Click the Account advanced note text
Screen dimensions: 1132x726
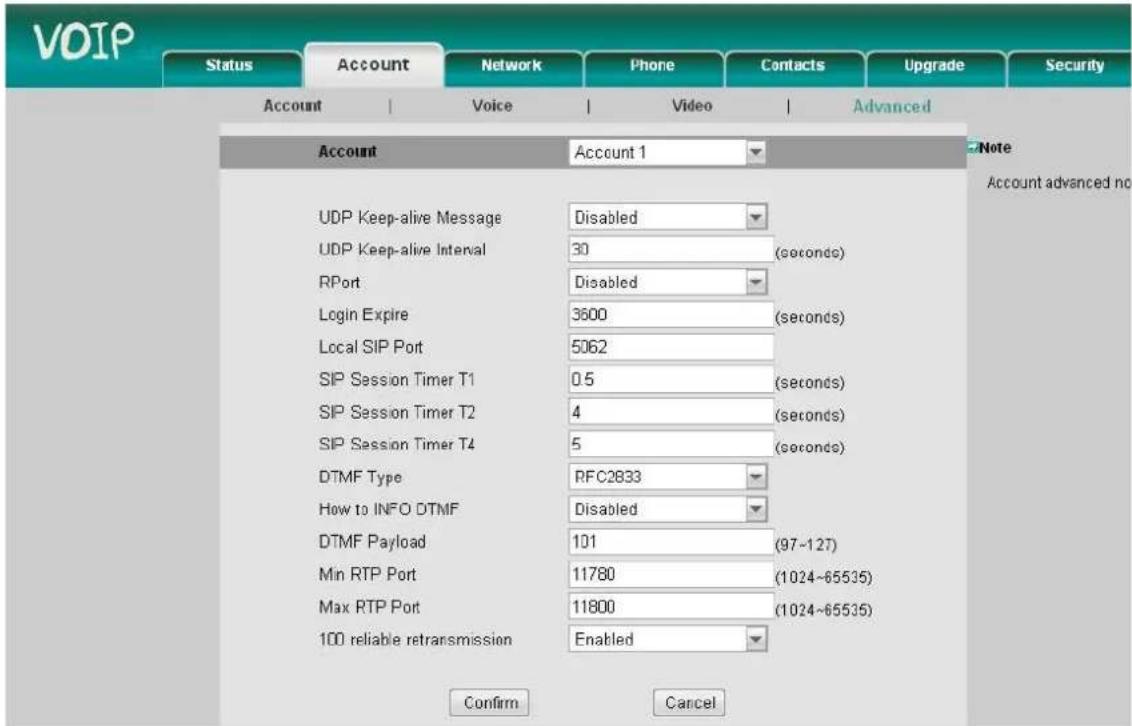pos(1059,183)
